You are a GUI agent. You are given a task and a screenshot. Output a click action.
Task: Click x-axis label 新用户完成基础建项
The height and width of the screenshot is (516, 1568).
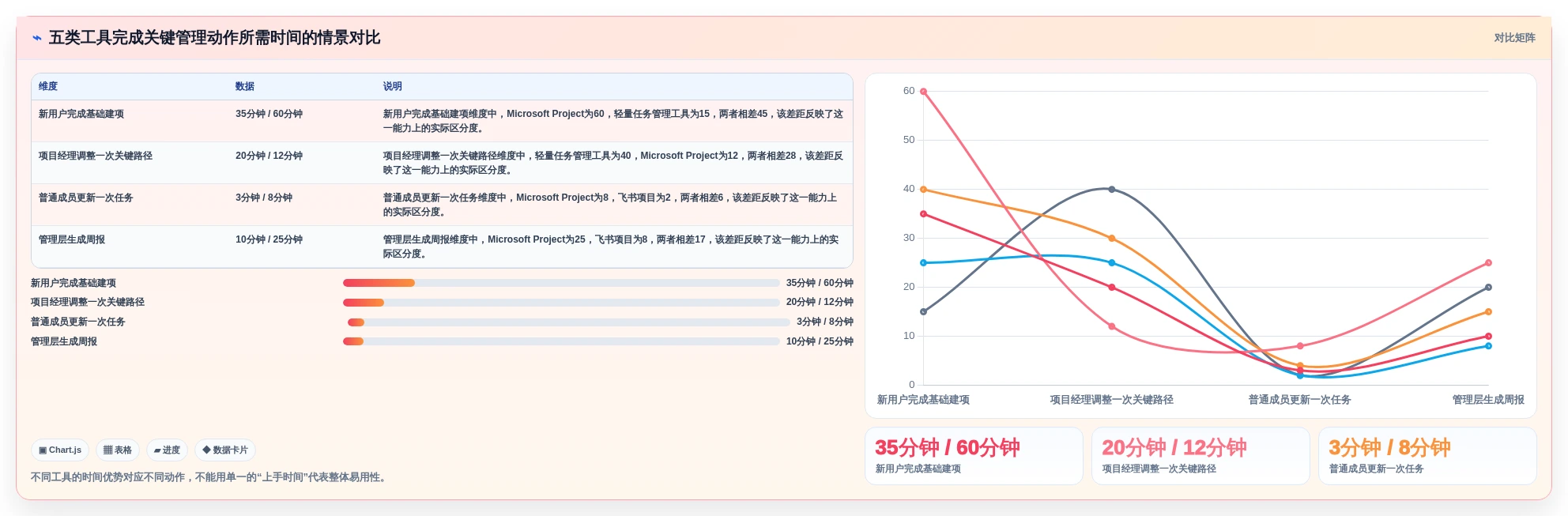tap(923, 400)
